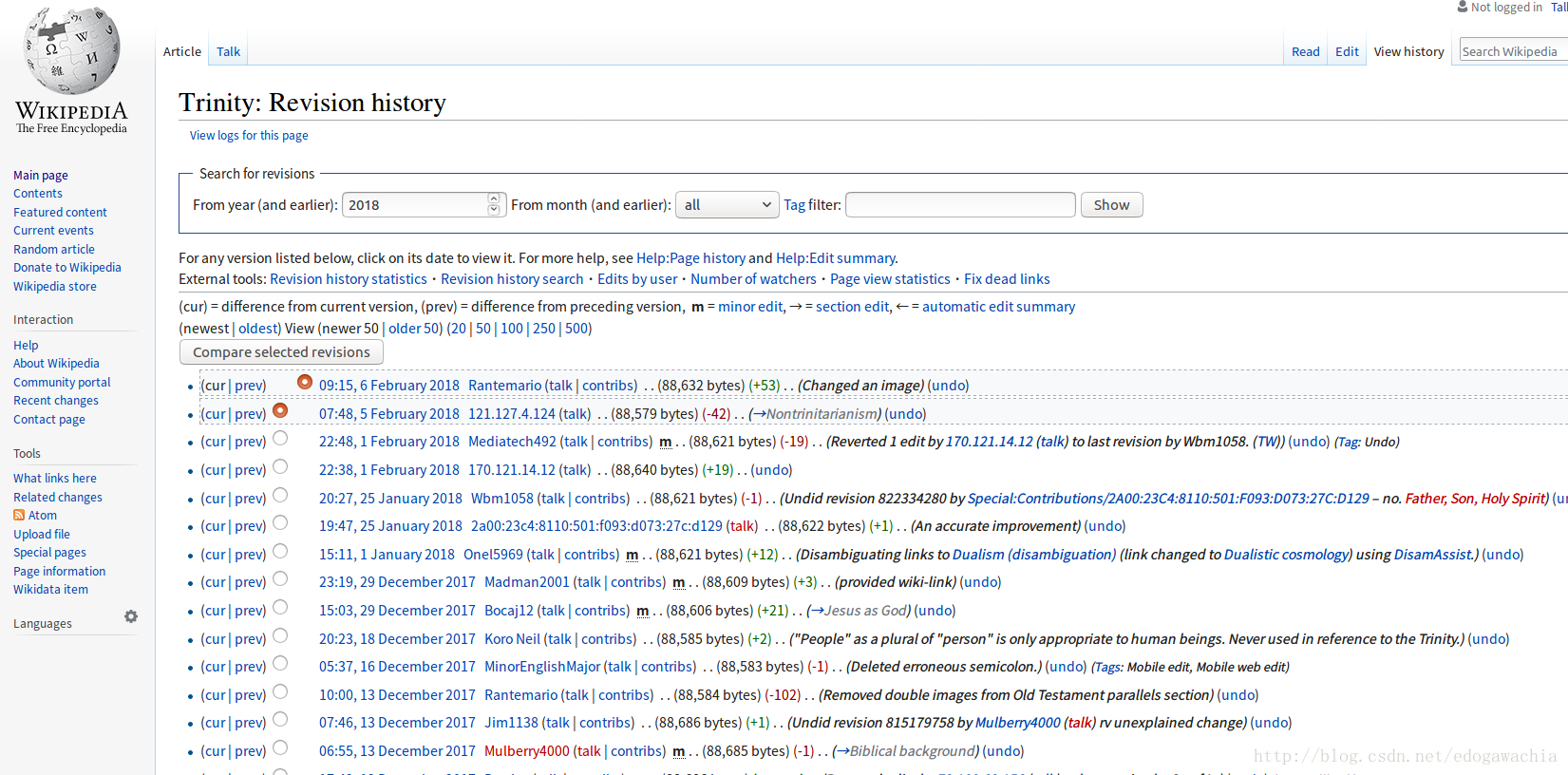The height and width of the screenshot is (775, 1568).
Task: Open Dualistic cosmology link
Action: pos(1287,555)
